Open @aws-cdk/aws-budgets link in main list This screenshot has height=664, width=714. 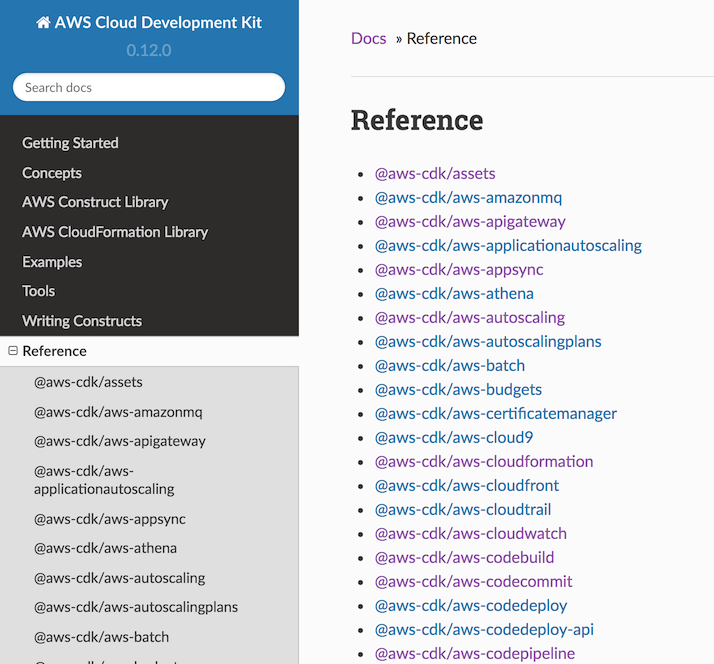click(458, 390)
